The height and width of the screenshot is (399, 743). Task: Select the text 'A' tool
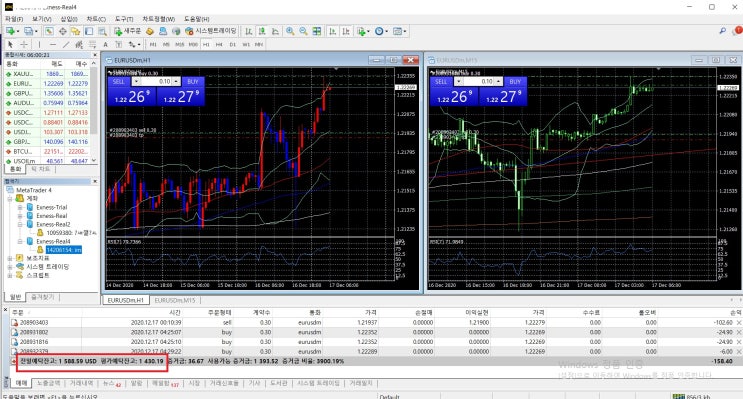[105, 44]
